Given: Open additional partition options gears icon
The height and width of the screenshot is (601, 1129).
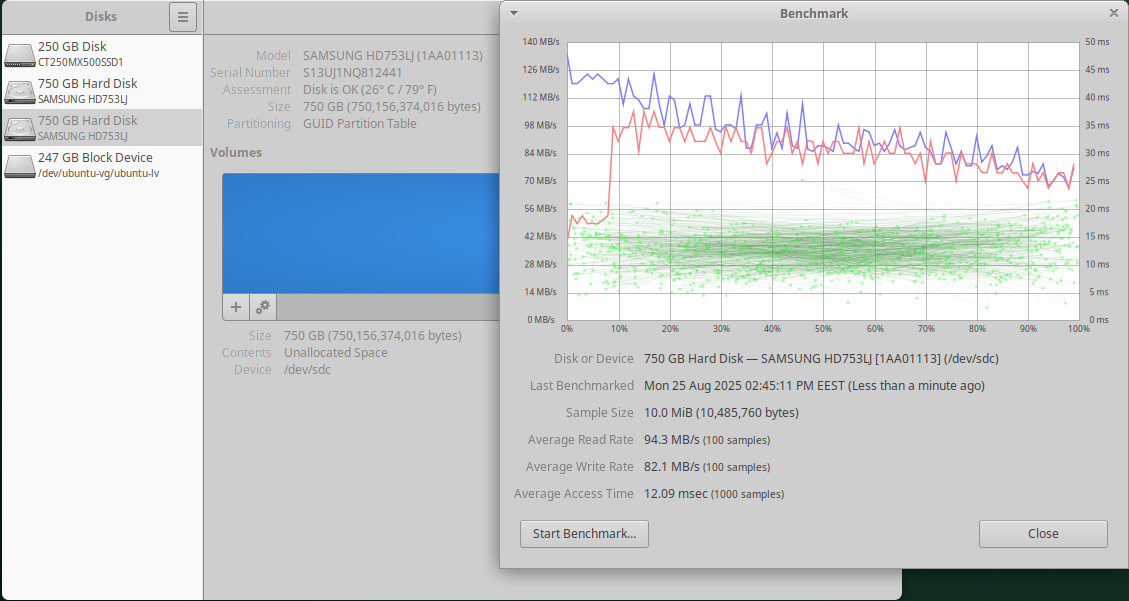Looking at the screenshot, I should 263,307.
